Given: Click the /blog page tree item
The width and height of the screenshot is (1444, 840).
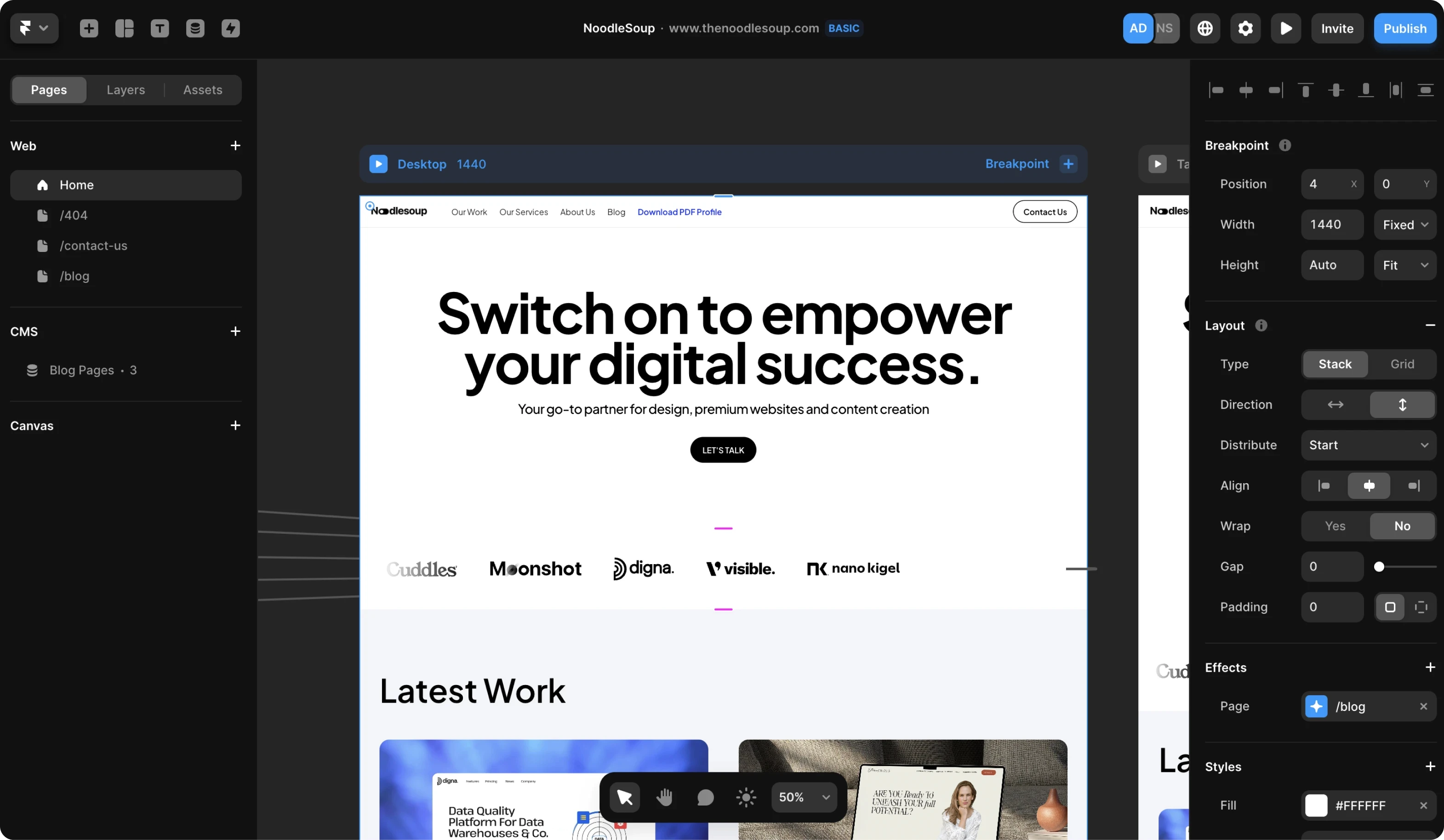Looking at the screenshot, I should (x=73, y=276).
